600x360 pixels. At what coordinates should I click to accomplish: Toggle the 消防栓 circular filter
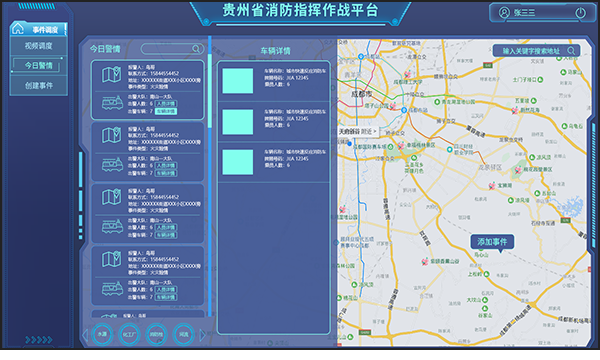[156, 334]
